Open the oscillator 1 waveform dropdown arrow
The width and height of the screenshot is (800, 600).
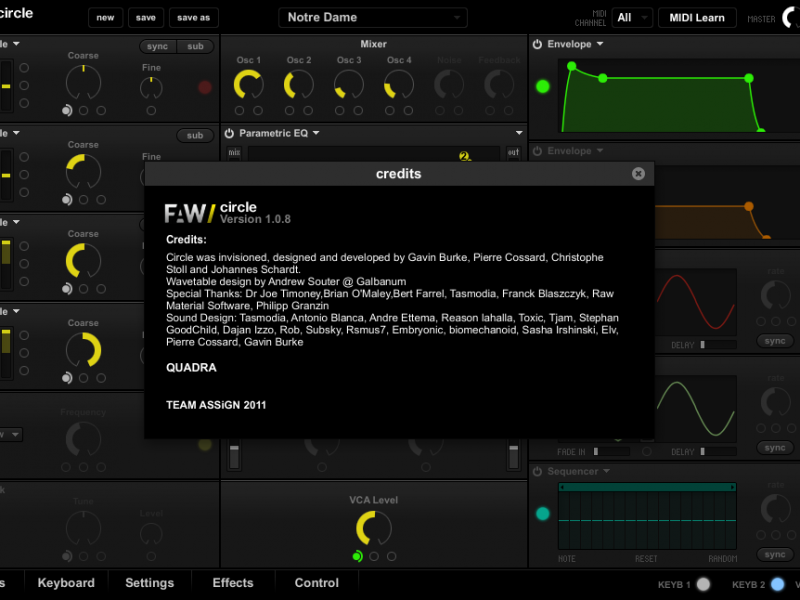point(16,44)
